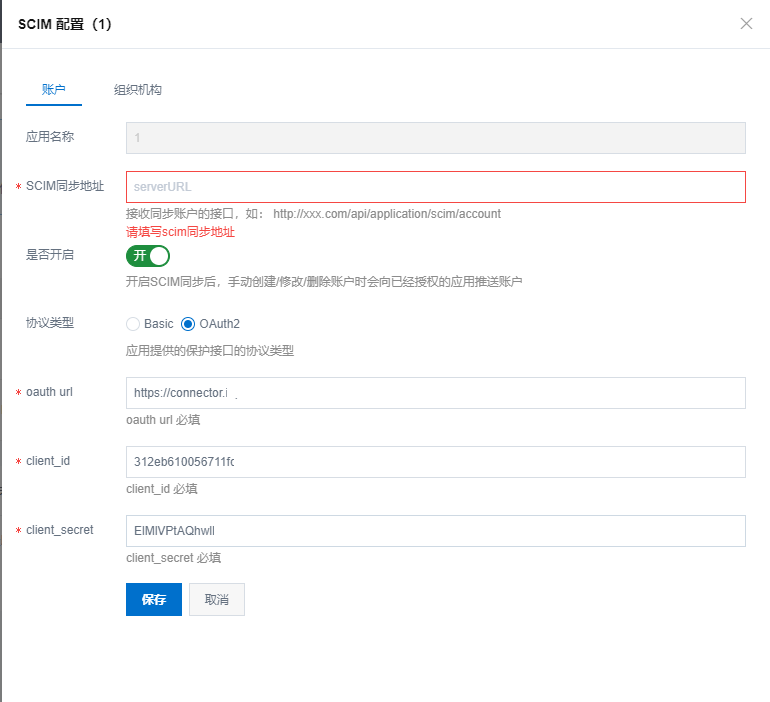This screenshot has height=702, width=770.
Task: Choose the OAuth2 radio button
Action: point(188,324)
